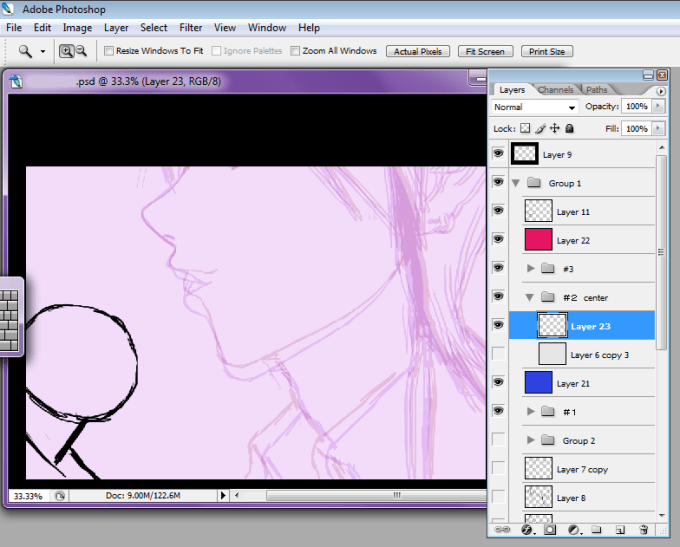The image size is (680, 547).
Task: Create a new group folder icon
Action: tap(597, 529)
